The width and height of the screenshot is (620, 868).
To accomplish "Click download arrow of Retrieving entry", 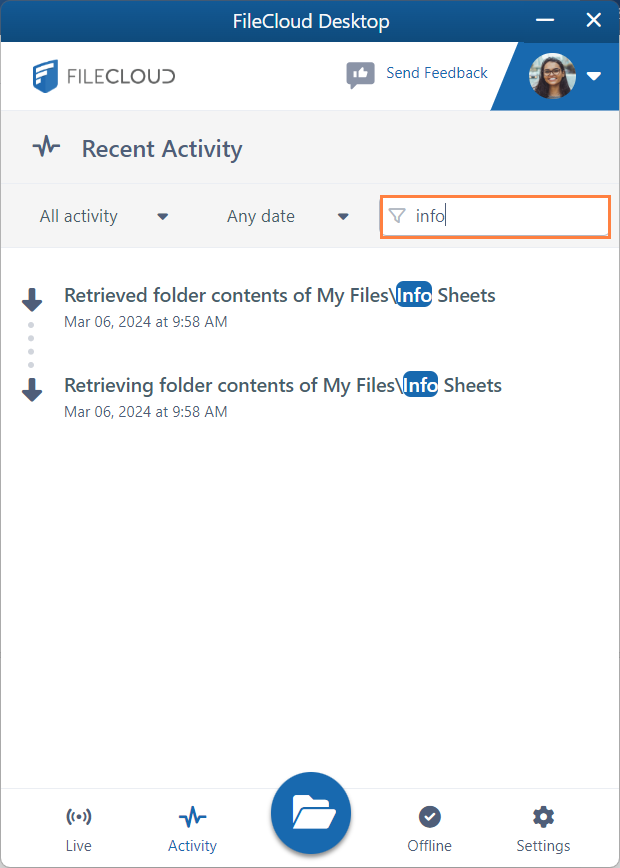I will coord(32,390).
